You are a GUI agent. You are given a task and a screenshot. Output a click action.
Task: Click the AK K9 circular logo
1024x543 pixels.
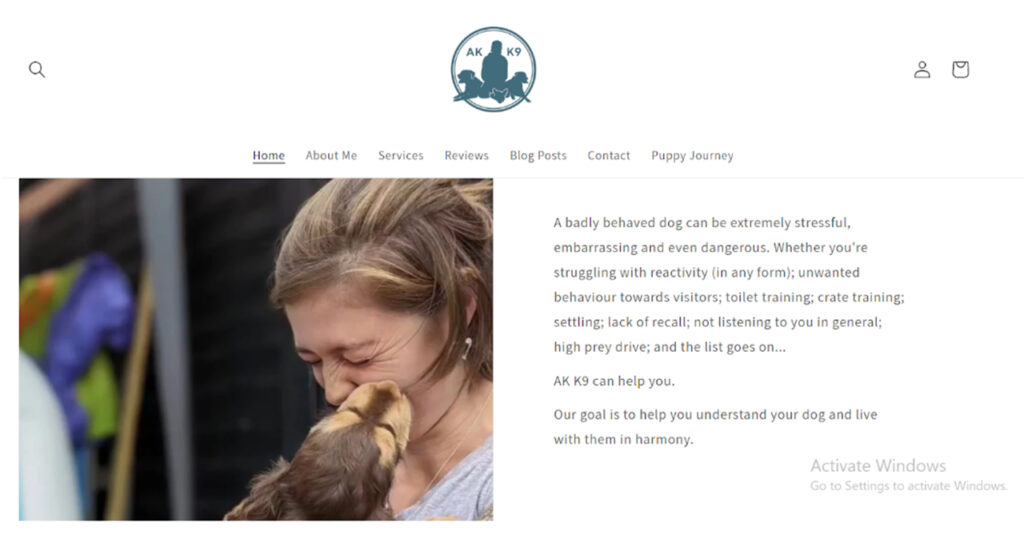(493, 69)
